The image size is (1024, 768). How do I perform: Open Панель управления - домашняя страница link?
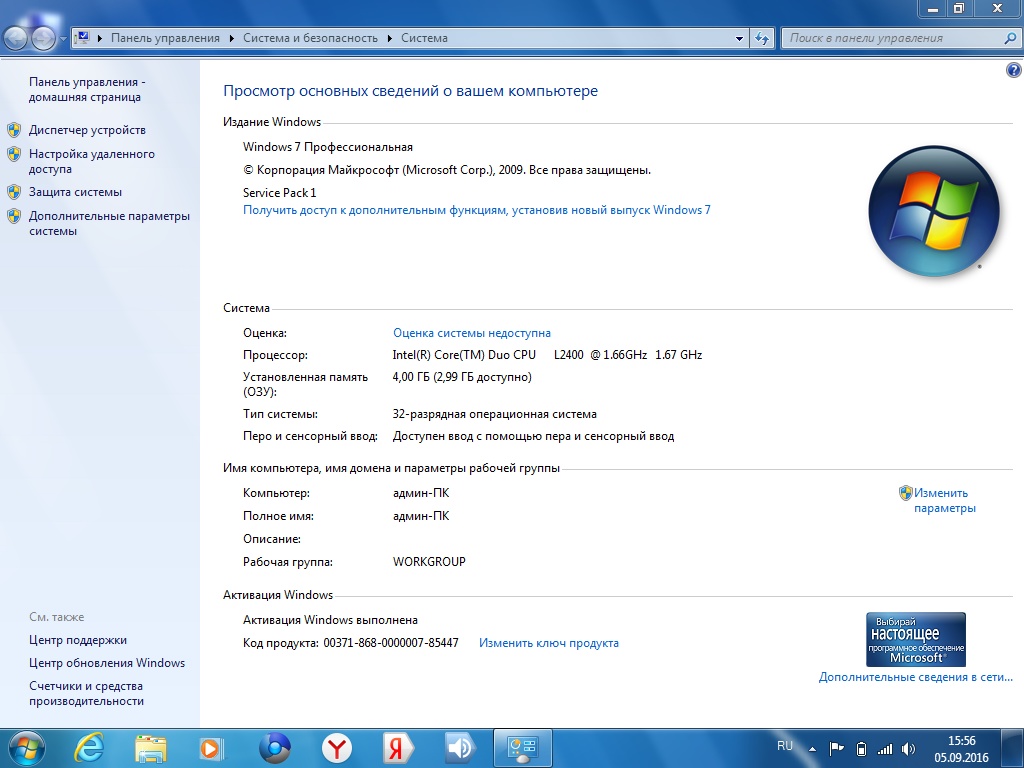point(86,89)
